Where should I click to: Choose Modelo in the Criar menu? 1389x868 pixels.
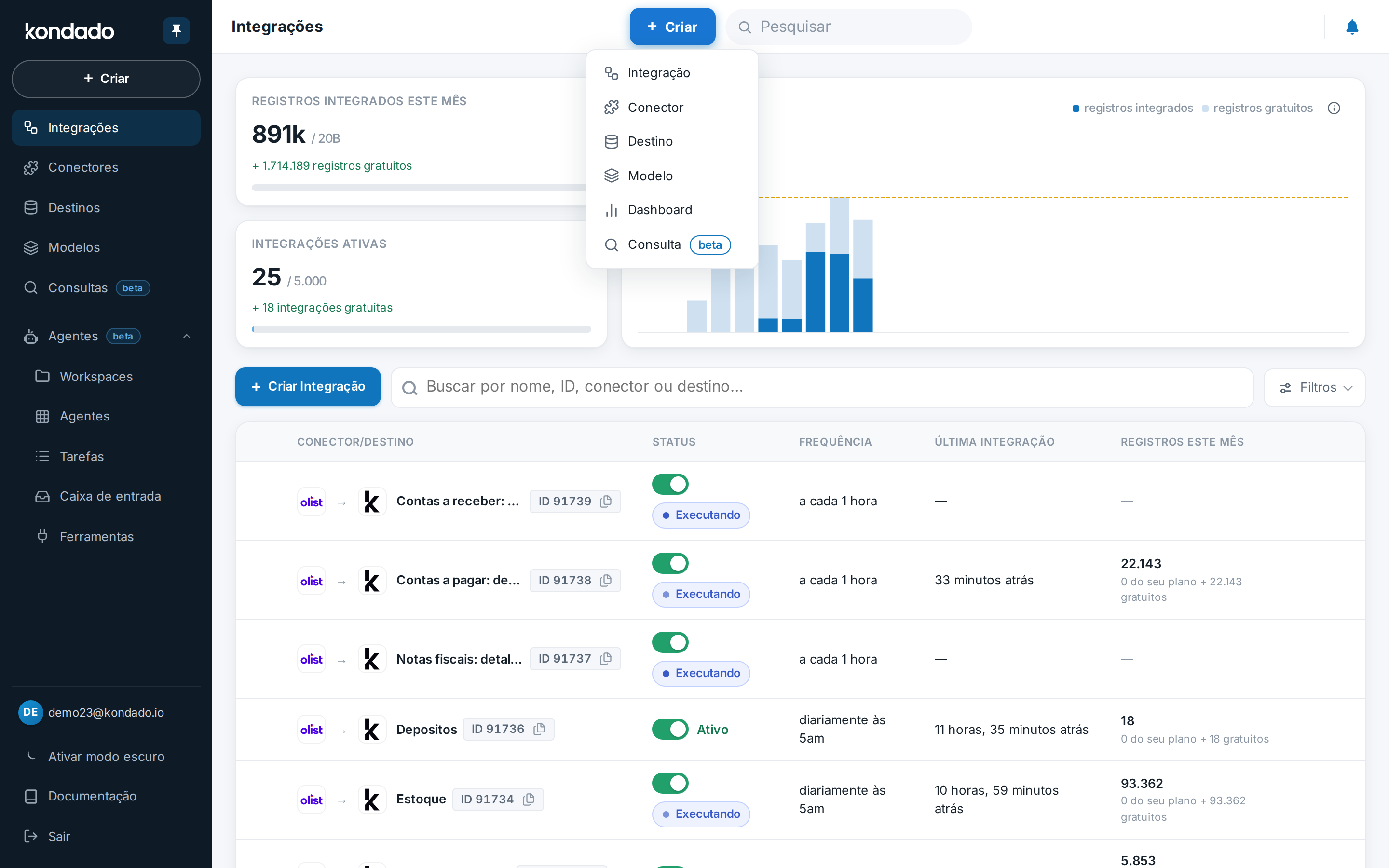click(x=672, y=176)
